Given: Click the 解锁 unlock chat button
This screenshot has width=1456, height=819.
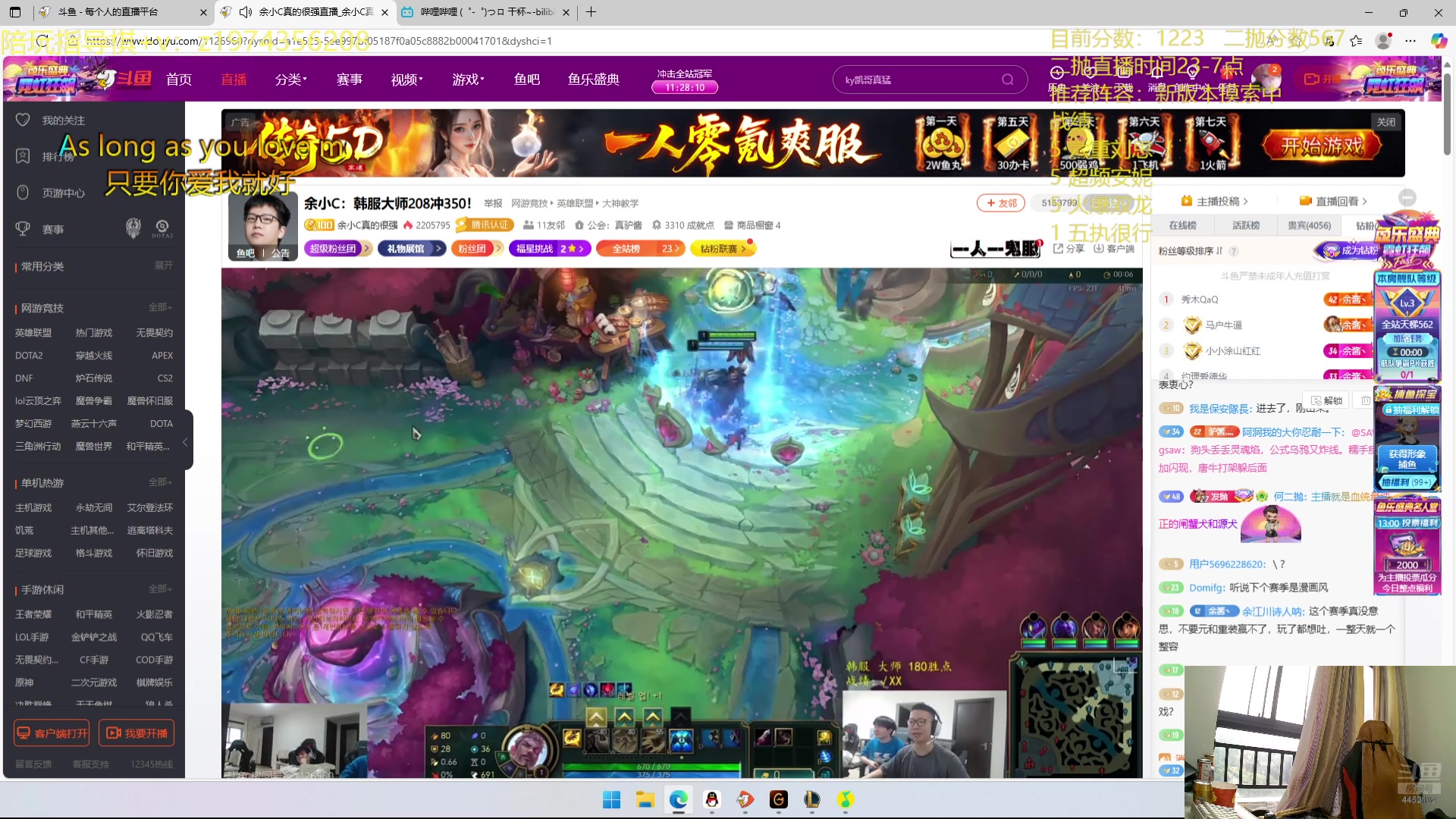Looking at the screenshot, I should 1326,400.
